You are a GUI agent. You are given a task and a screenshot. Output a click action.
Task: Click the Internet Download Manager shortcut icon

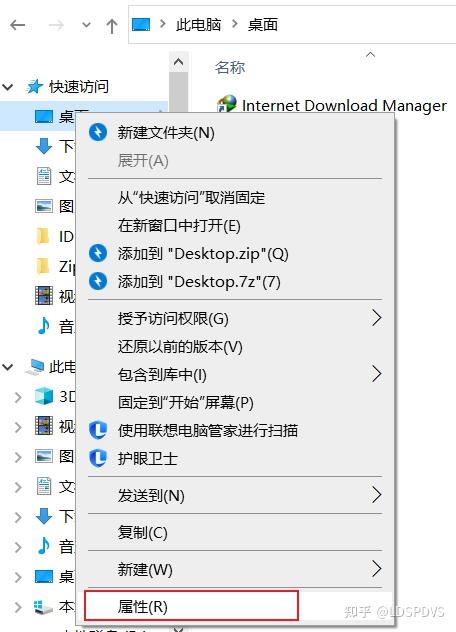226,104
